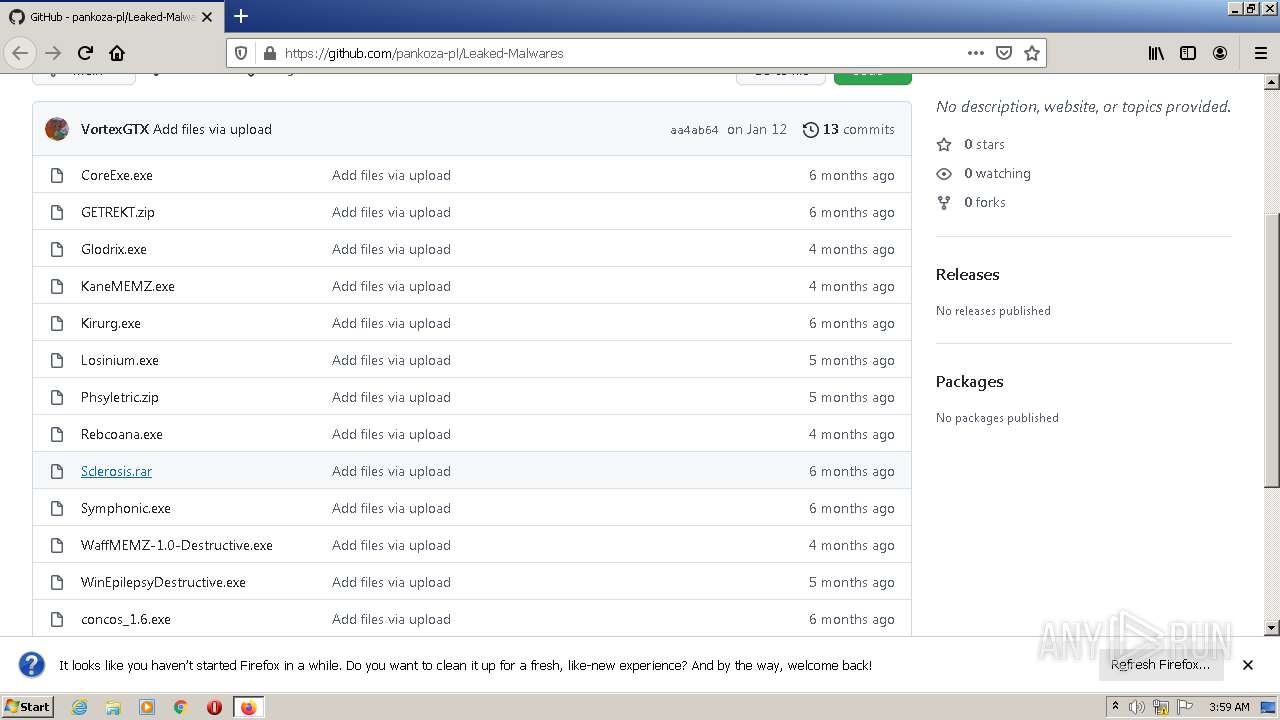The height and width of the screenshot is (720, 1280).
Task: Click commit message for Losinium.exe row
Action: pos(391,360)
